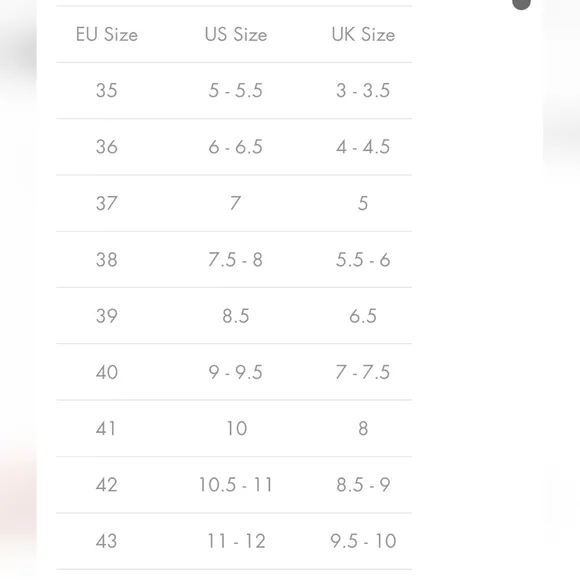
Task: Click US size 6 - 6.5 cell
Action: click(236, 147)
